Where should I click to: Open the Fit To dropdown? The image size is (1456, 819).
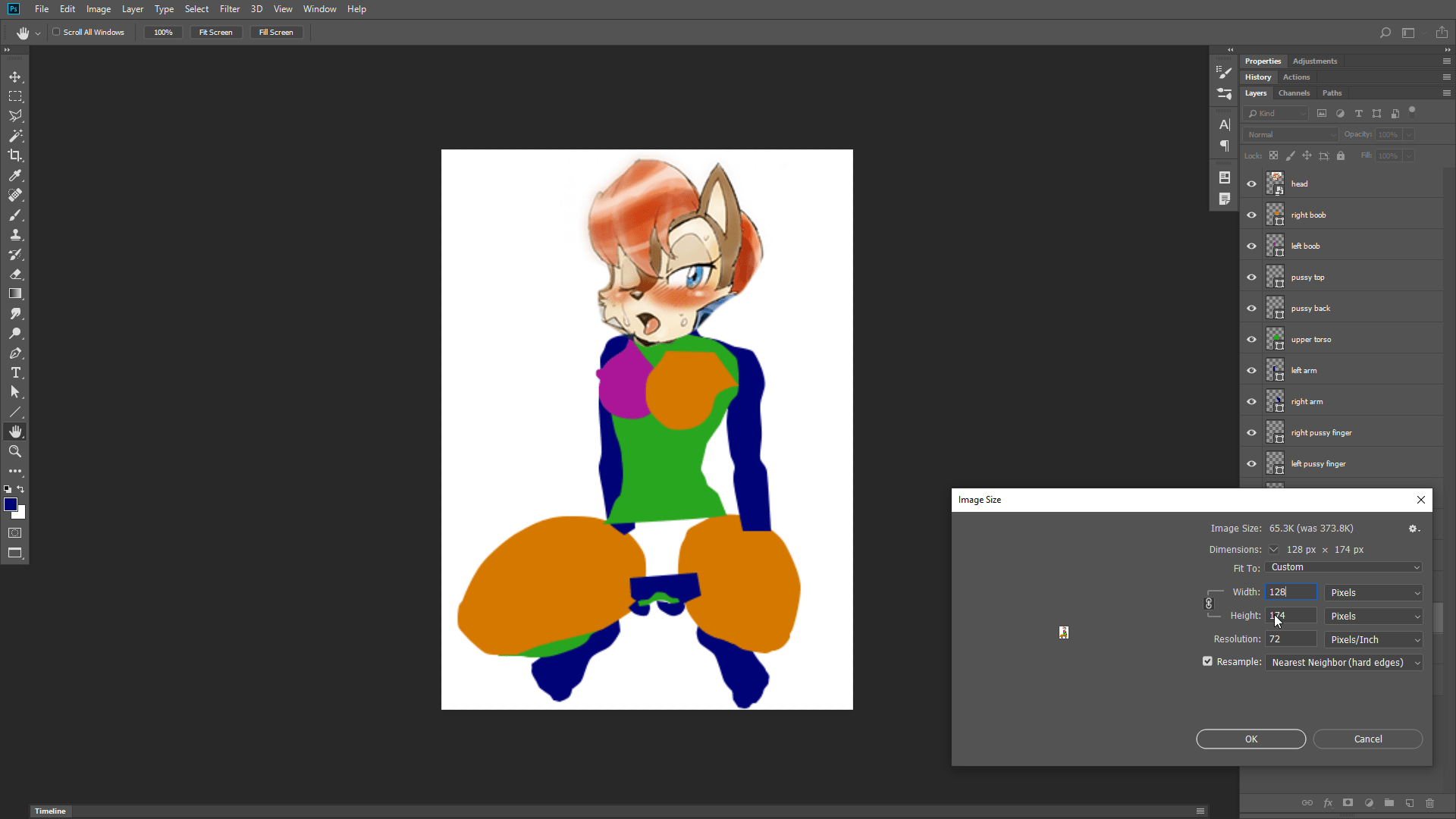1343,567
